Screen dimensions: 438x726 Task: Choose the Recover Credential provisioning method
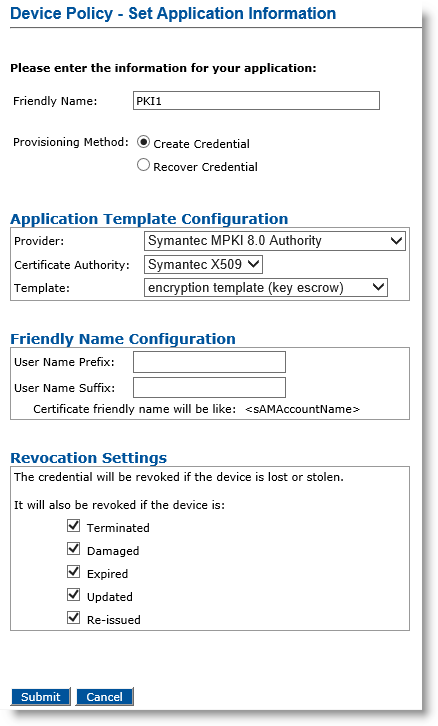[144, 165]
